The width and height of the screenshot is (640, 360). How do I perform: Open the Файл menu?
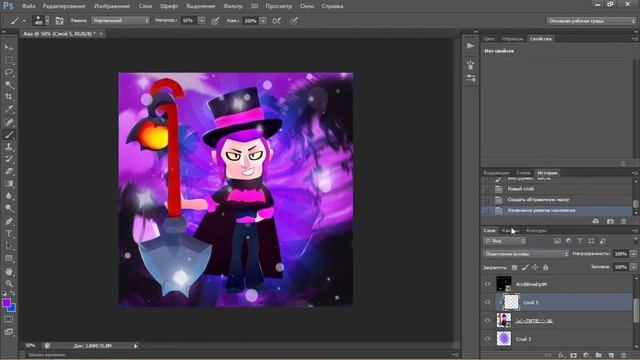[28, 6]
